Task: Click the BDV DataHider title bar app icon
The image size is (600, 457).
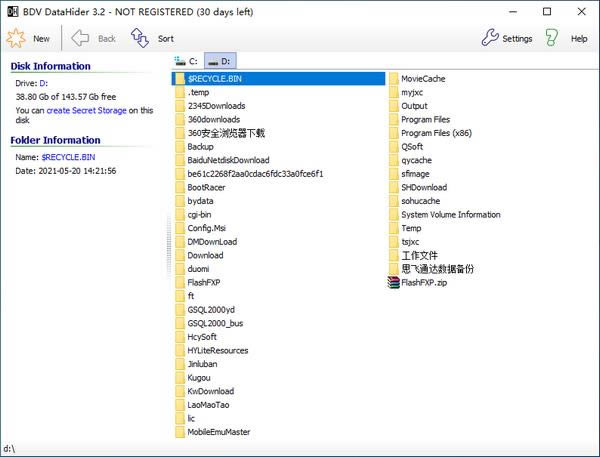Action: click(12, 12)
